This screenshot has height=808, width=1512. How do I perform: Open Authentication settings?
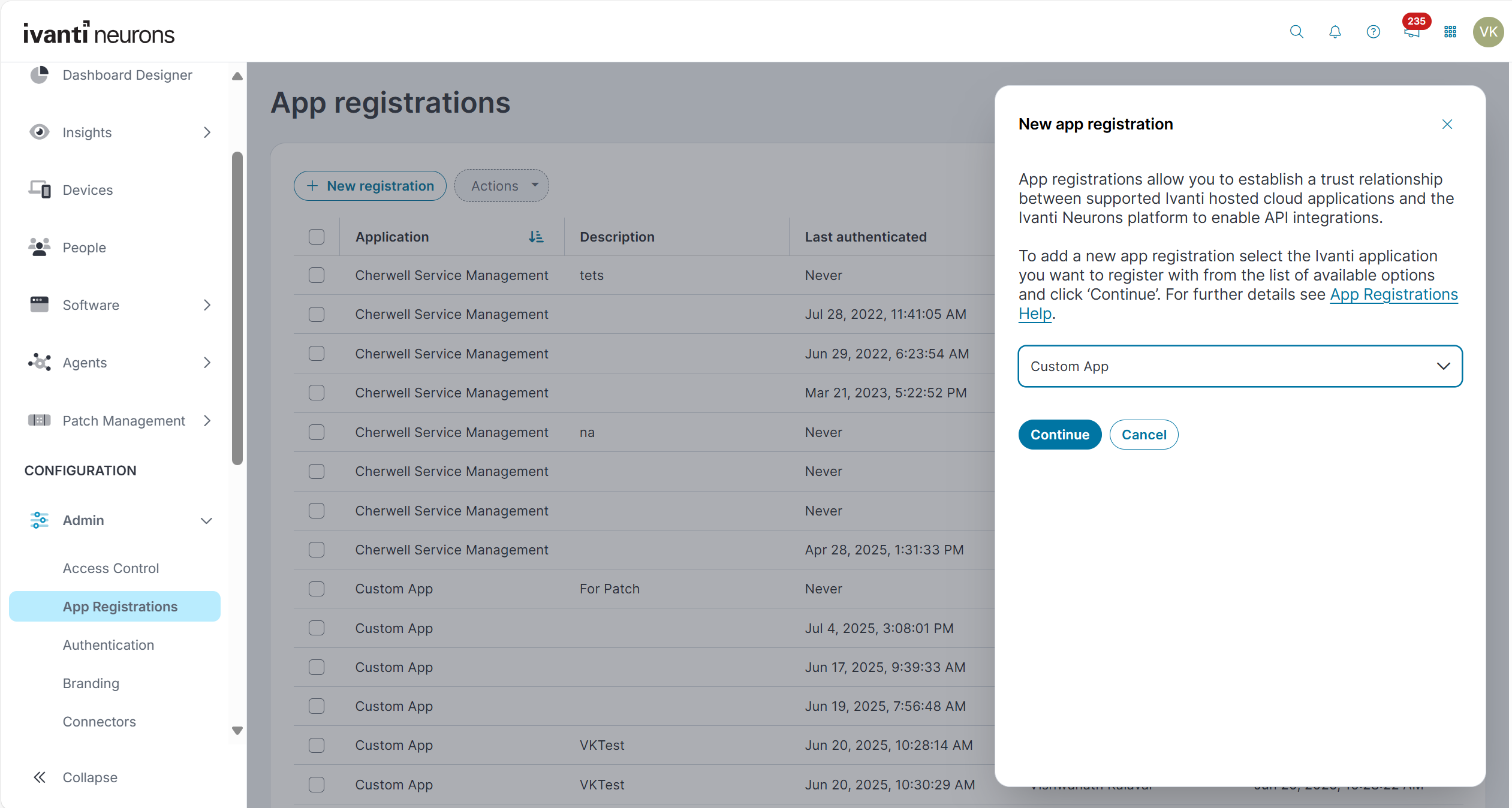point(109,645)
